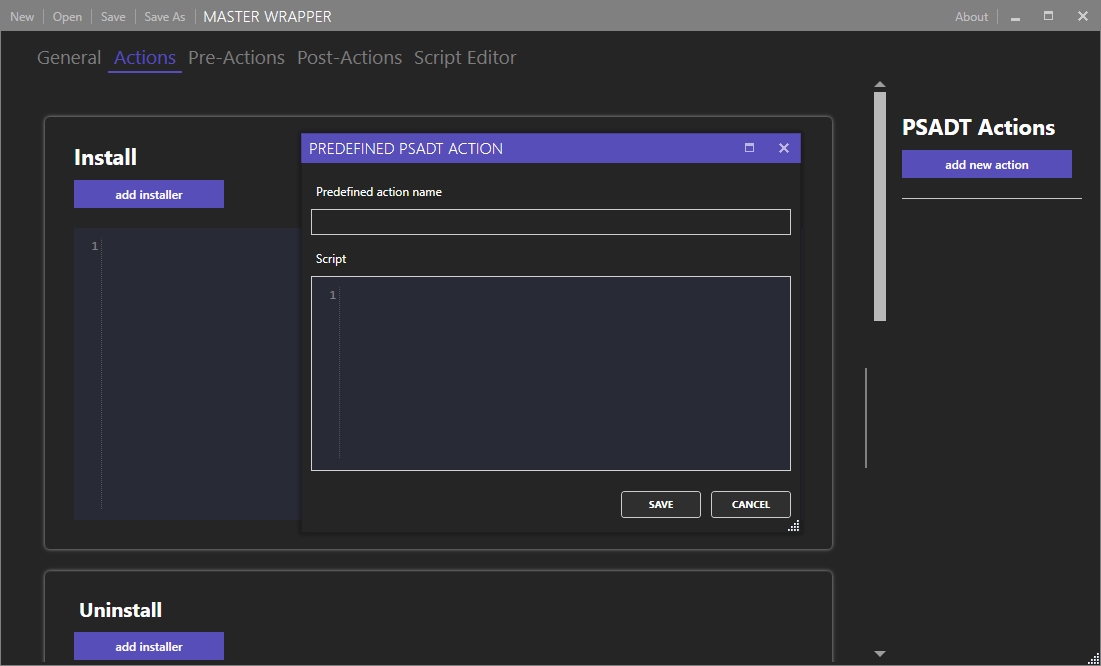Click the vertical scrollbar thumb
The width and height of the screenshot is (1101, 666).
coord(880,205)
